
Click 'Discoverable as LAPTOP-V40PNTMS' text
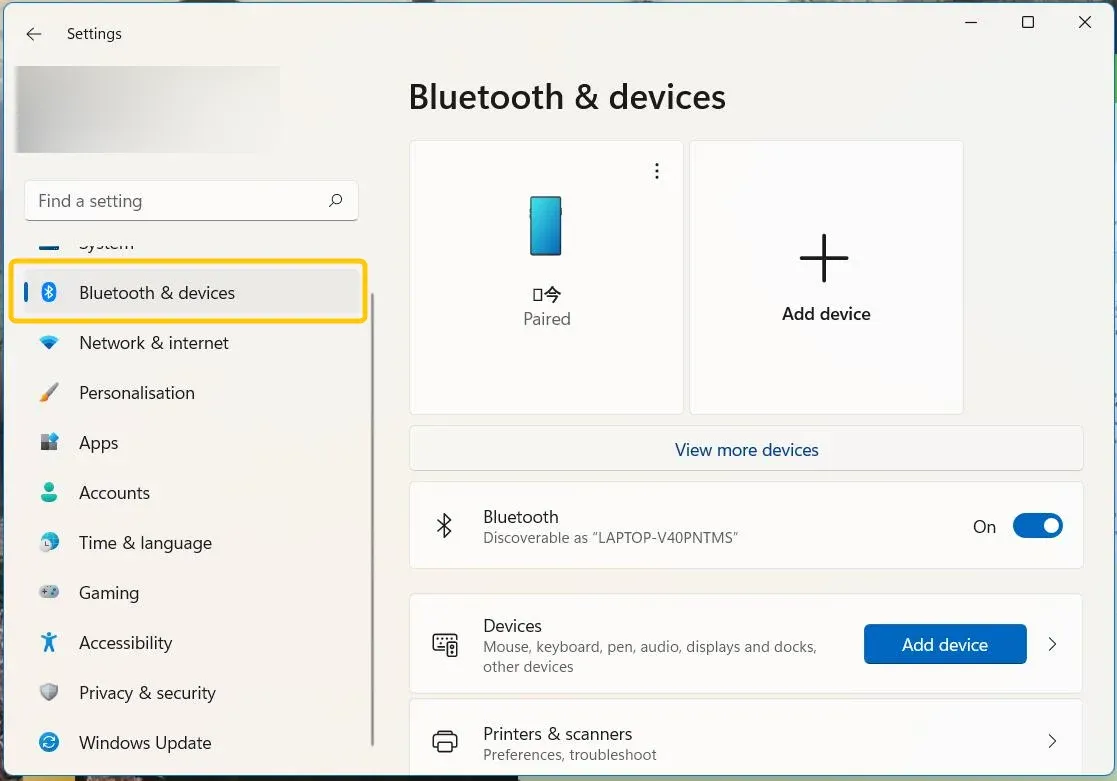(x=611, y=537)
